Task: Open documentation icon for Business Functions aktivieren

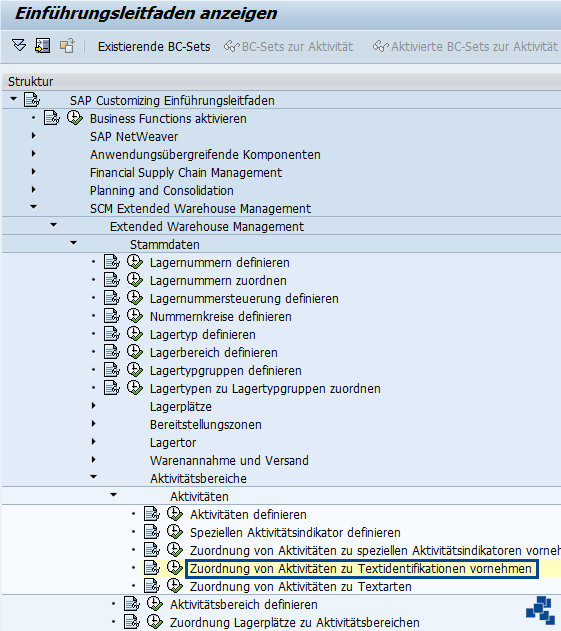Action: click(x=52, y=118)
